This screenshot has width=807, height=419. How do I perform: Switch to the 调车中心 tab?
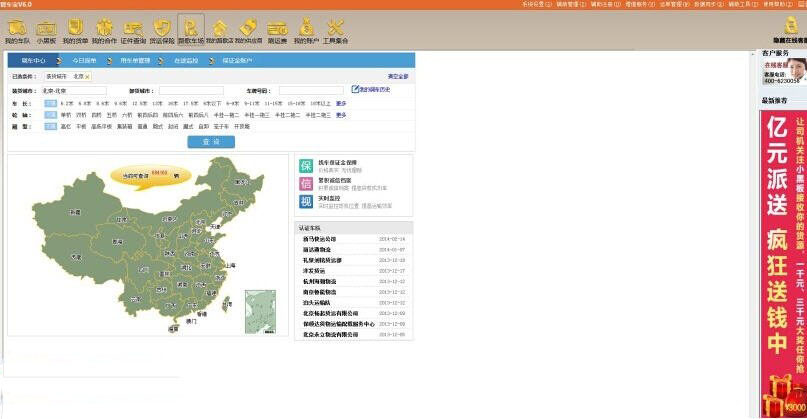(x=33, y=61)
